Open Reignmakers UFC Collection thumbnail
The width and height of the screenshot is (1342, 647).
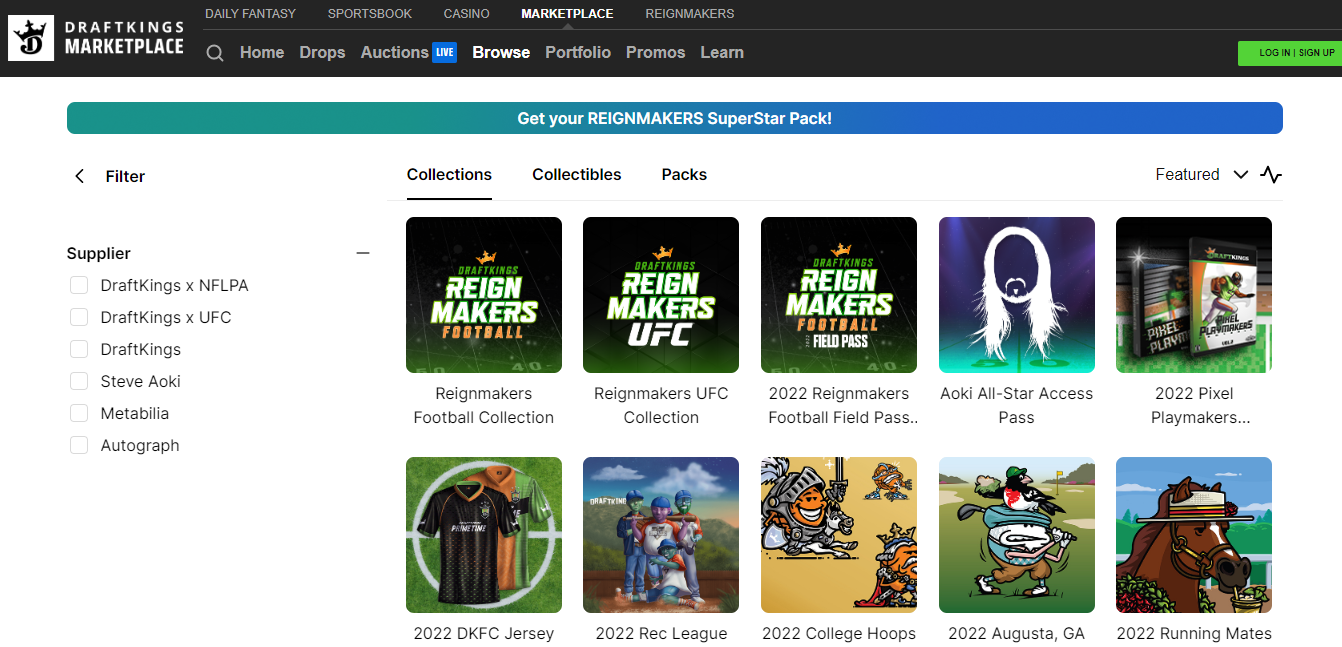point(661,295)
